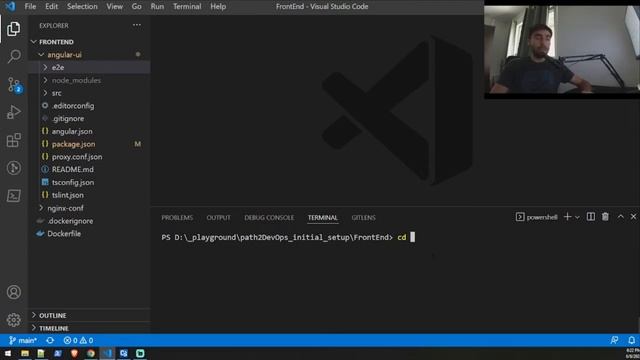Expand the Timeline section
640x360 pixels.
89,328
